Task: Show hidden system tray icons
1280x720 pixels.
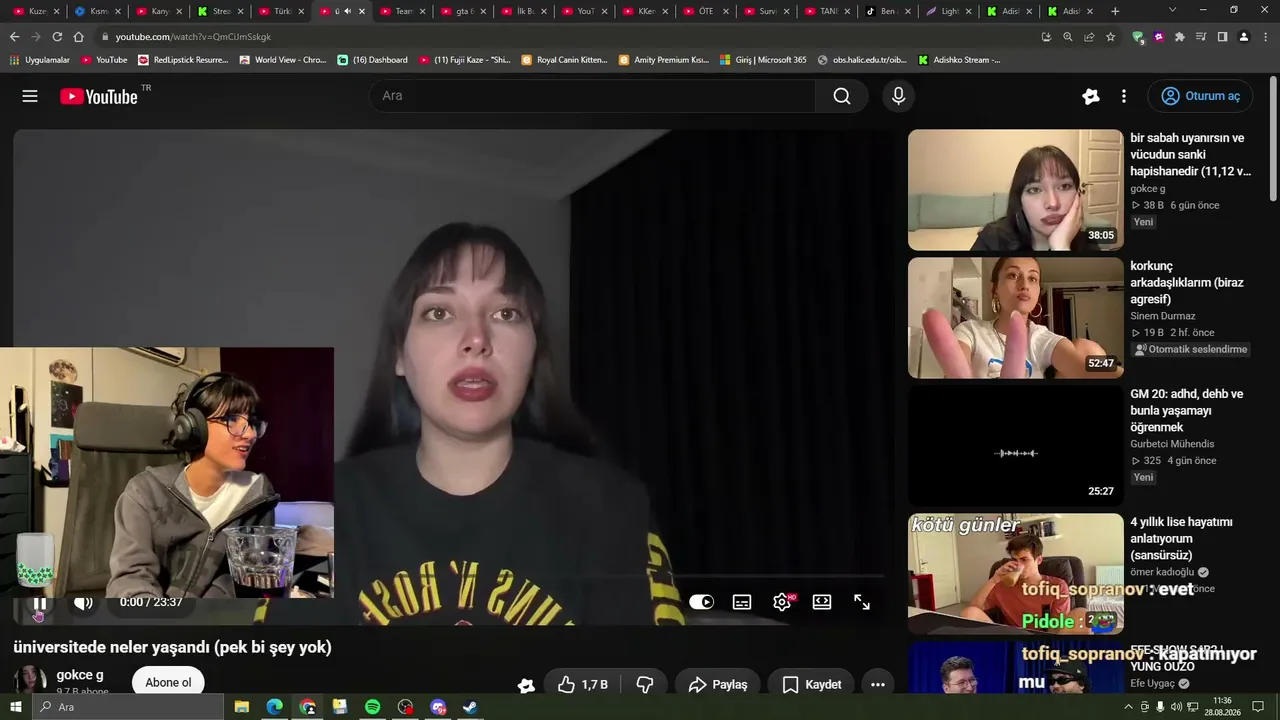Action: pos(1129,707)
